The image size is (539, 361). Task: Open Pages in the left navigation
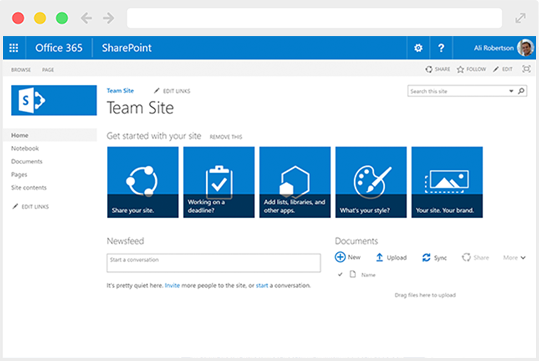(19, 174)
